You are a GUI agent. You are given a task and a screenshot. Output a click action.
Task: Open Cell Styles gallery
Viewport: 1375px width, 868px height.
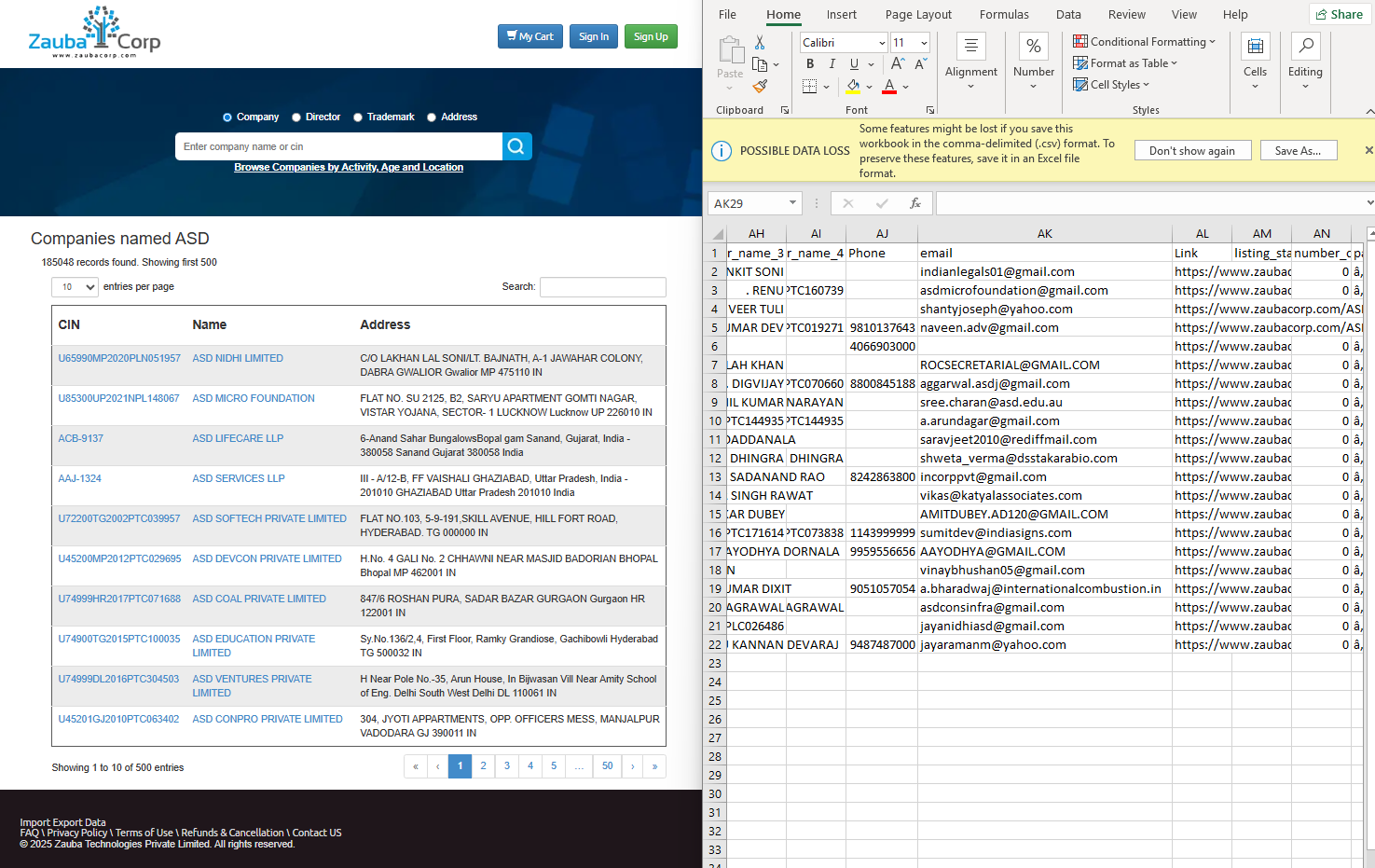click(x=1111, y=85)
